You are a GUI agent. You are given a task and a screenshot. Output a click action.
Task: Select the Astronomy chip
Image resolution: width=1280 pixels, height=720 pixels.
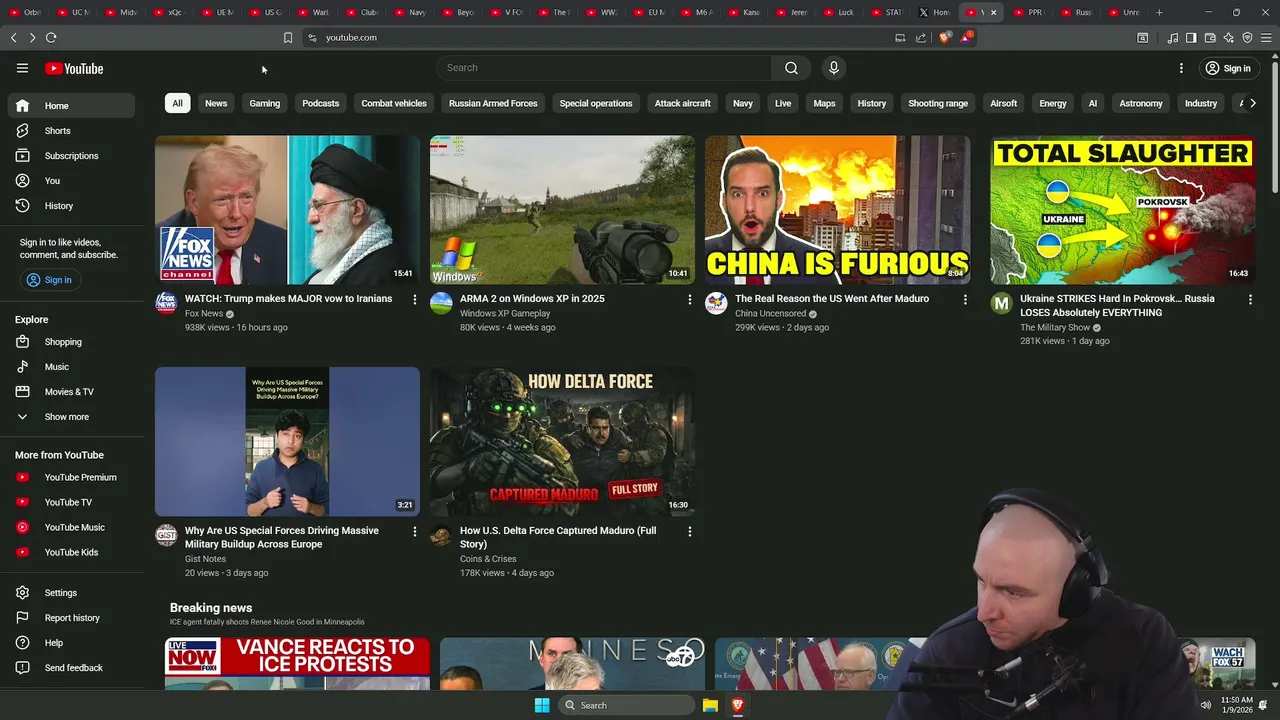point(1141,103)
